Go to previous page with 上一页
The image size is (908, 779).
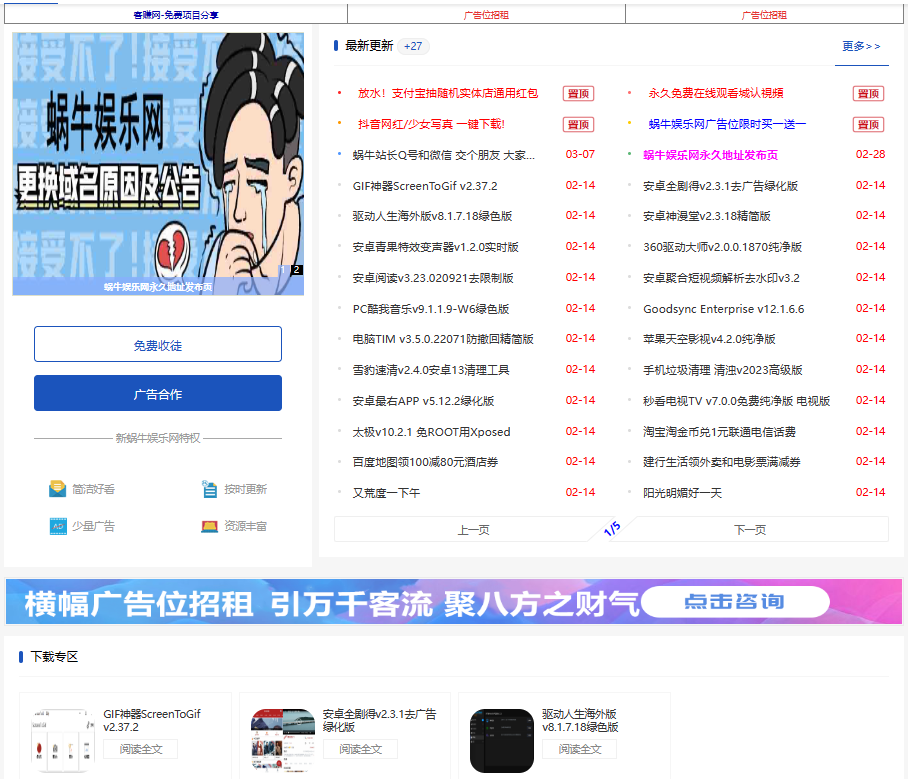pos(473,529)
